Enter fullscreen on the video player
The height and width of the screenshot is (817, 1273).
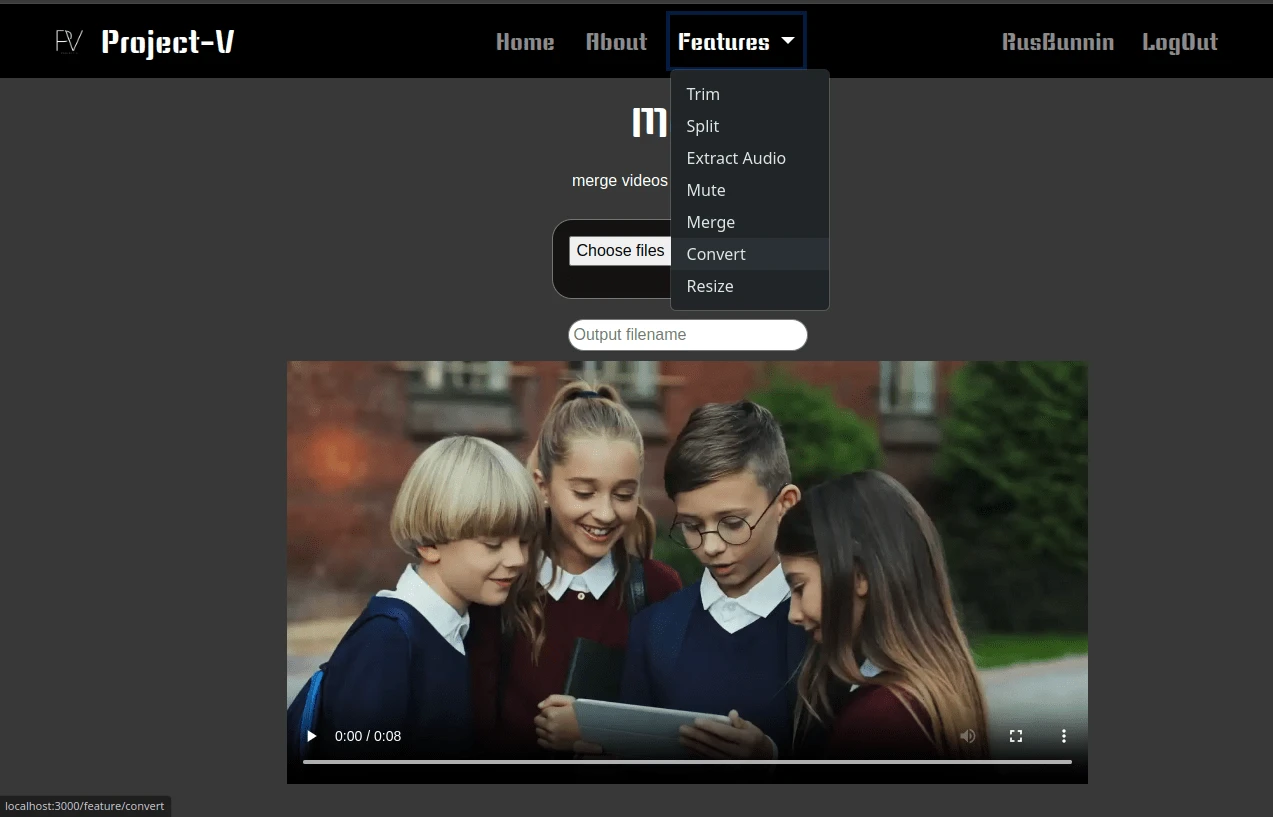[1016, 736]
